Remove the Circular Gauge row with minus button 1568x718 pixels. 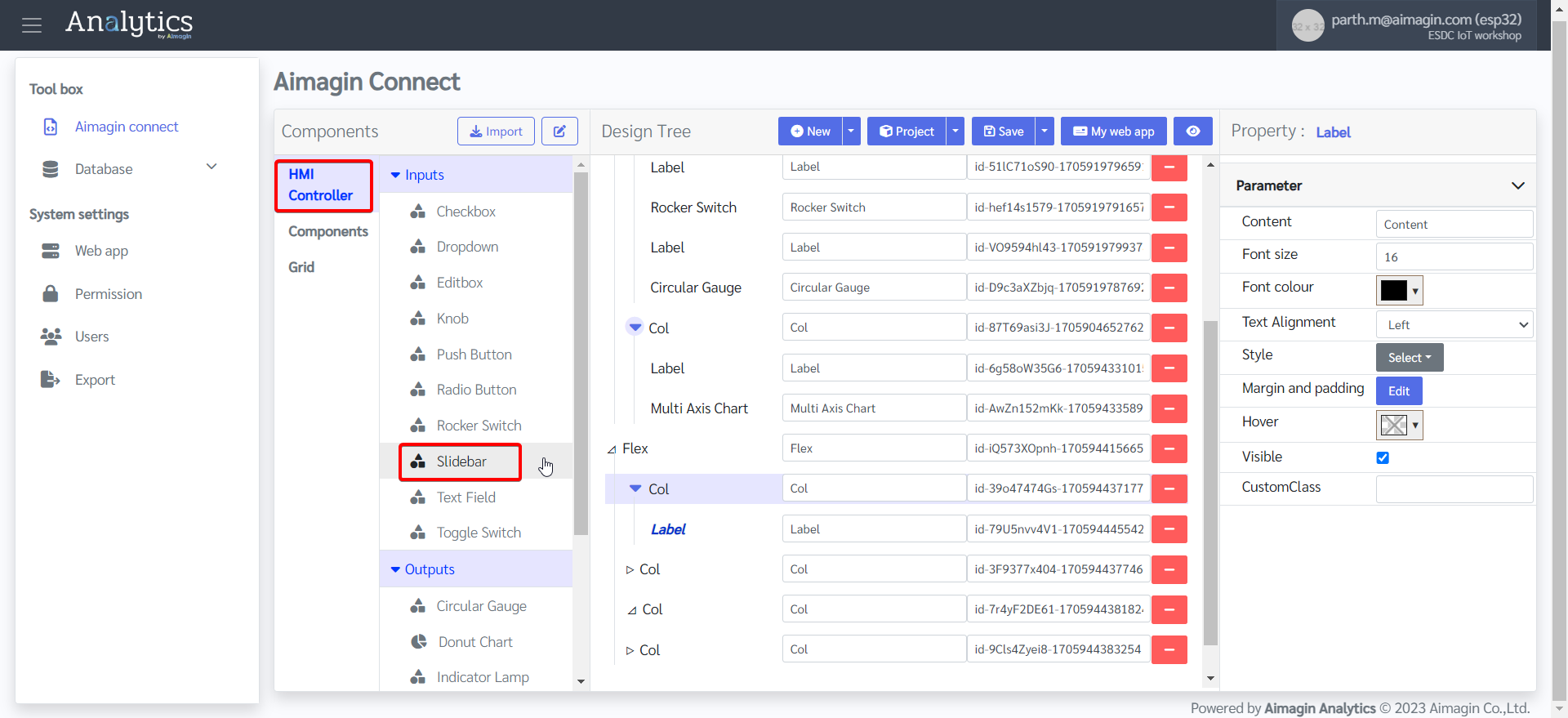pyautogui.click(x=1169, y=288)
